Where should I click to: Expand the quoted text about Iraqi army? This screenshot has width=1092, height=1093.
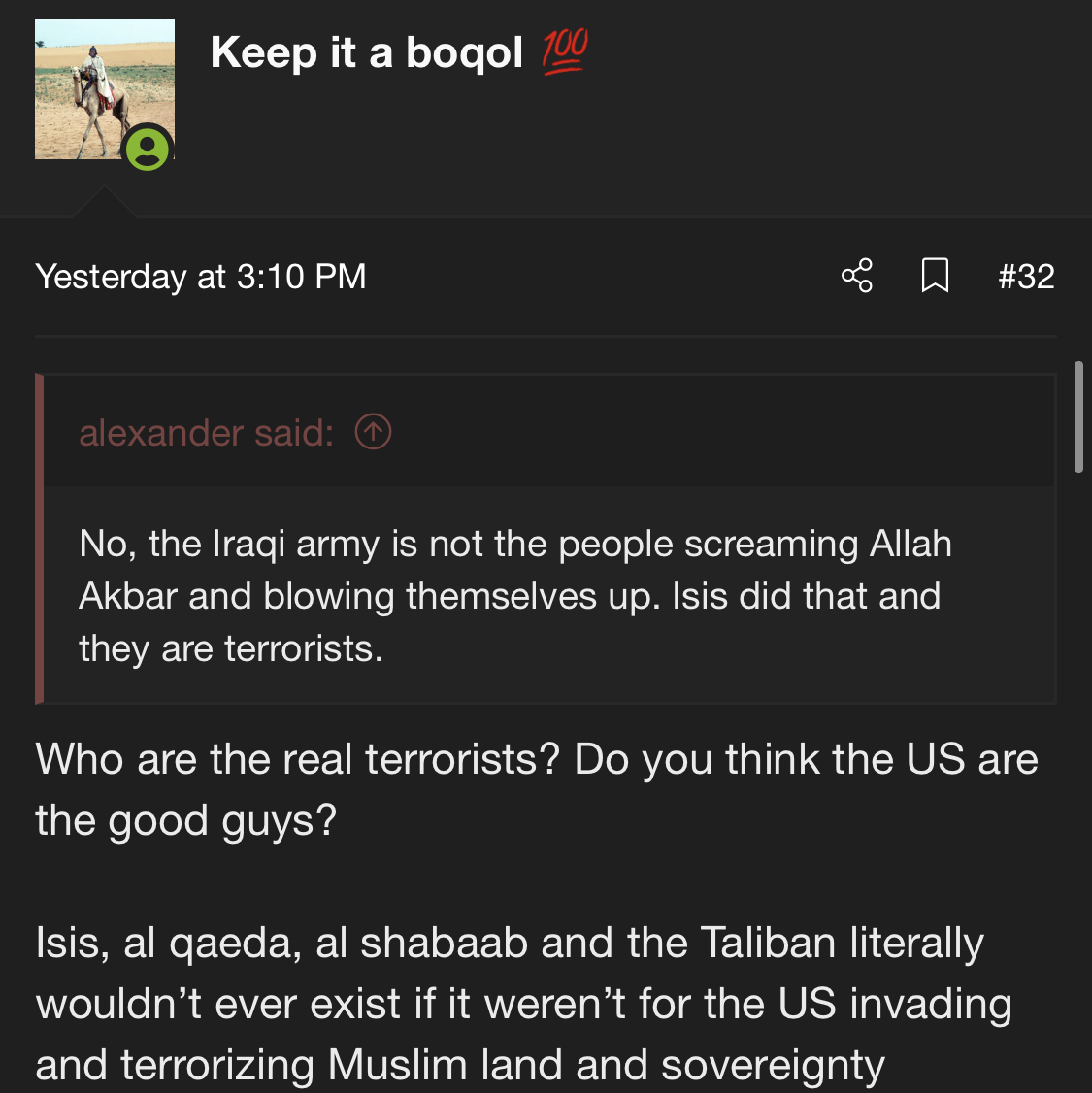click(x=514, y=595)
